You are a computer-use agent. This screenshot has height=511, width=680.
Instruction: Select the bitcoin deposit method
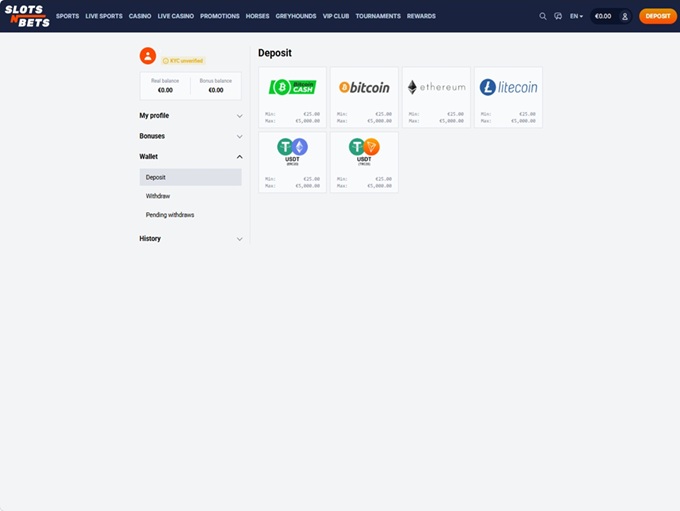pos(364,97)
